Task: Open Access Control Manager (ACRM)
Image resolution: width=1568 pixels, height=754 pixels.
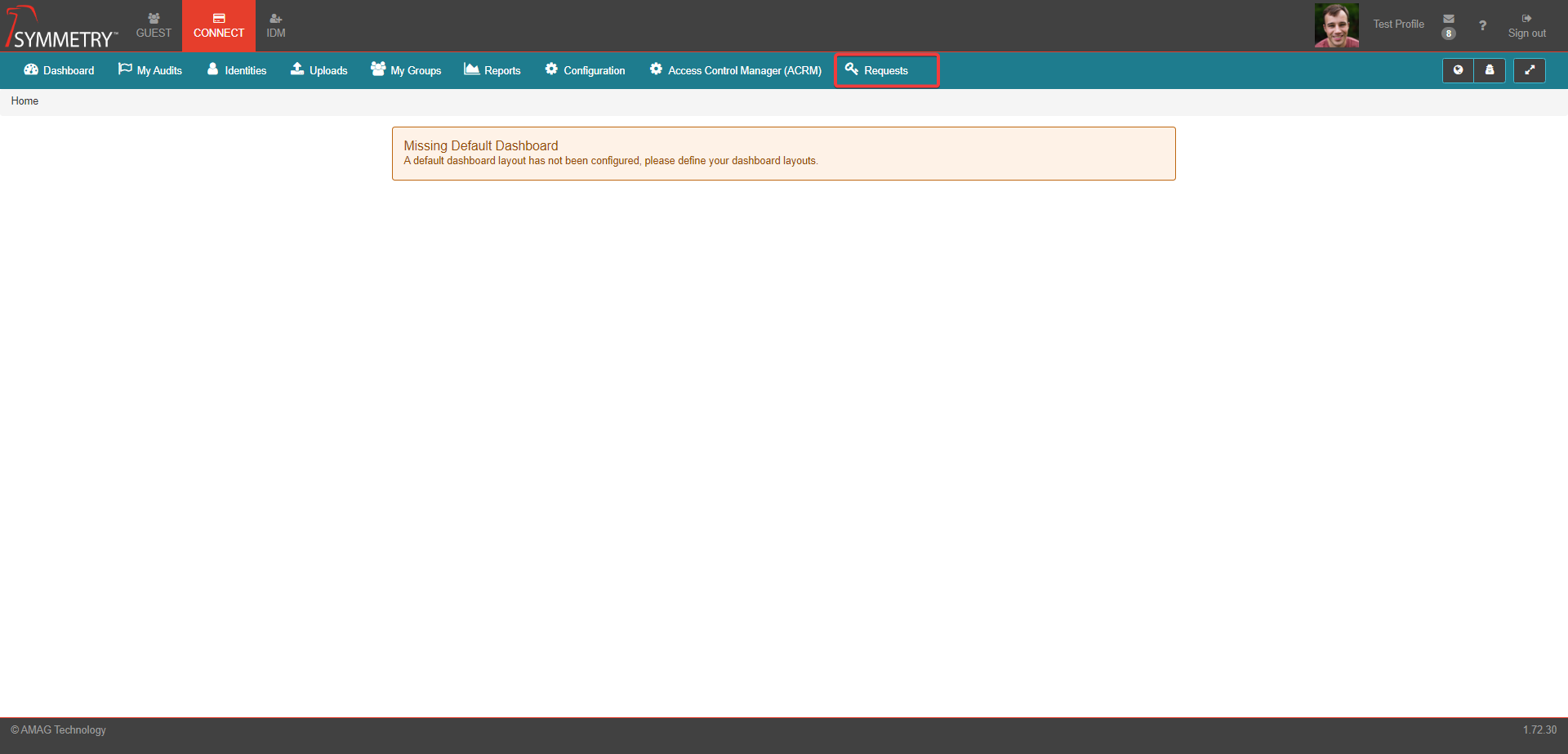Action: click(736, 70)
